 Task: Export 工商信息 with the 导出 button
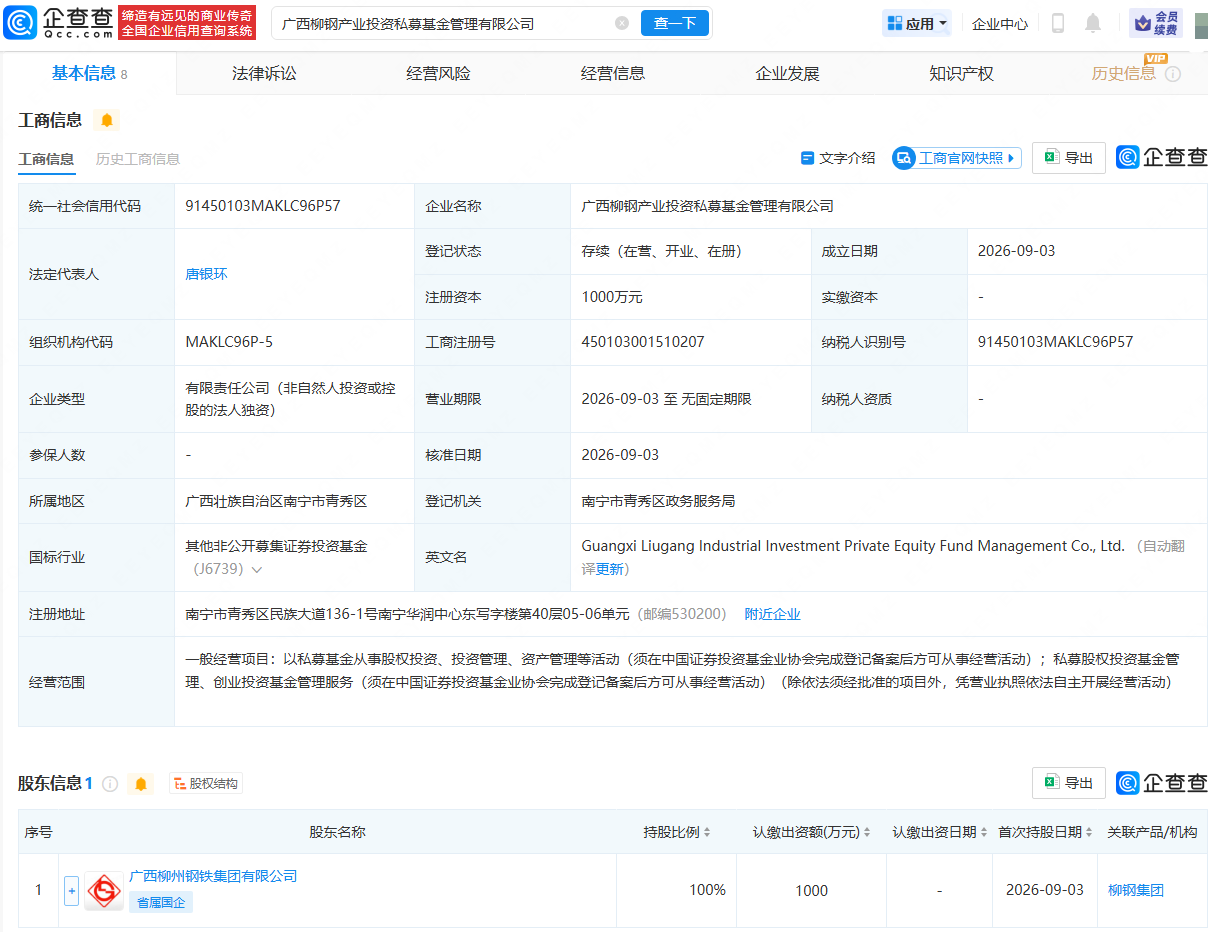click(1069, 158)
